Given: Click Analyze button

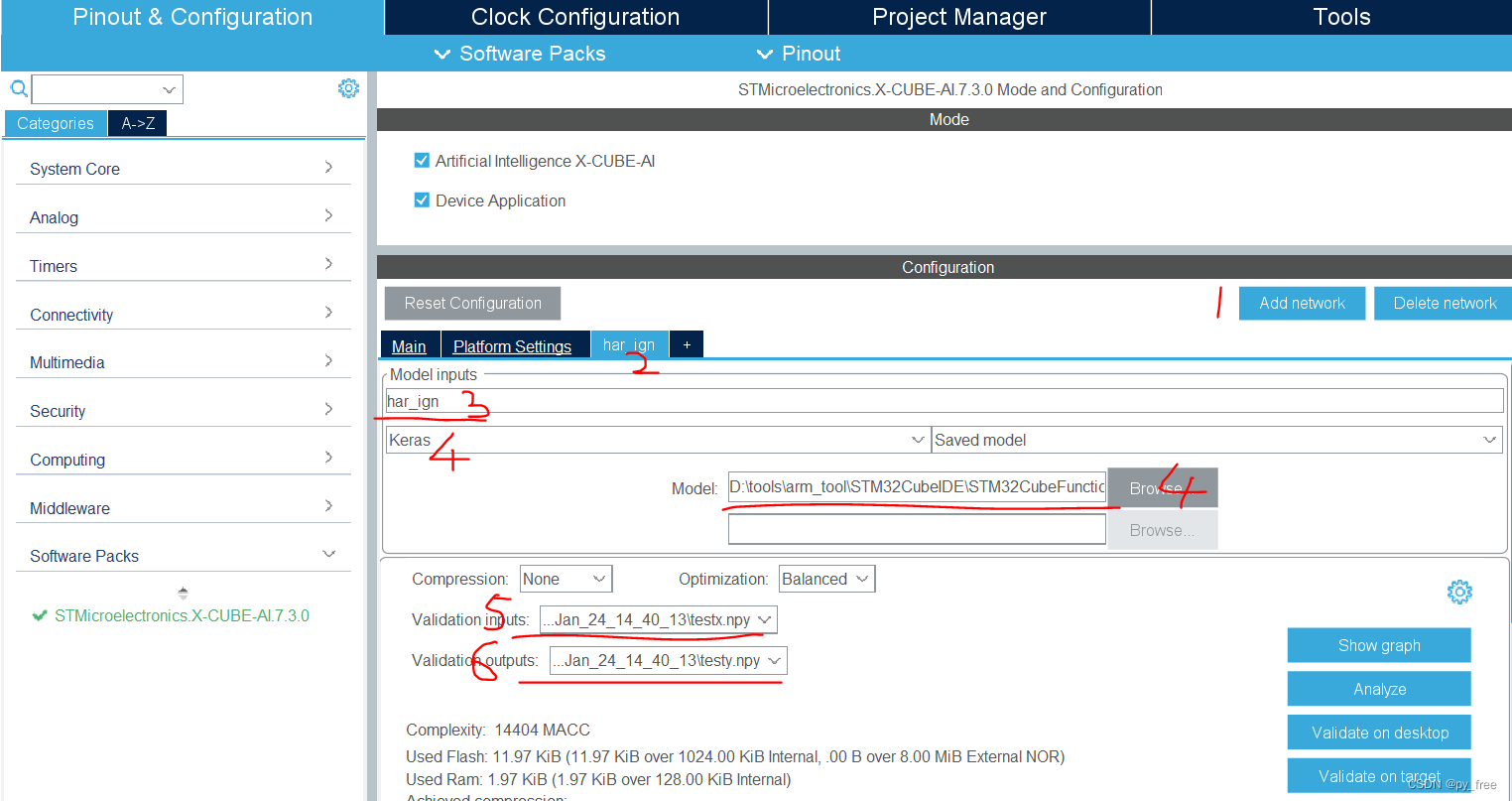Looking at the screenshot, I should point(1379,689).
